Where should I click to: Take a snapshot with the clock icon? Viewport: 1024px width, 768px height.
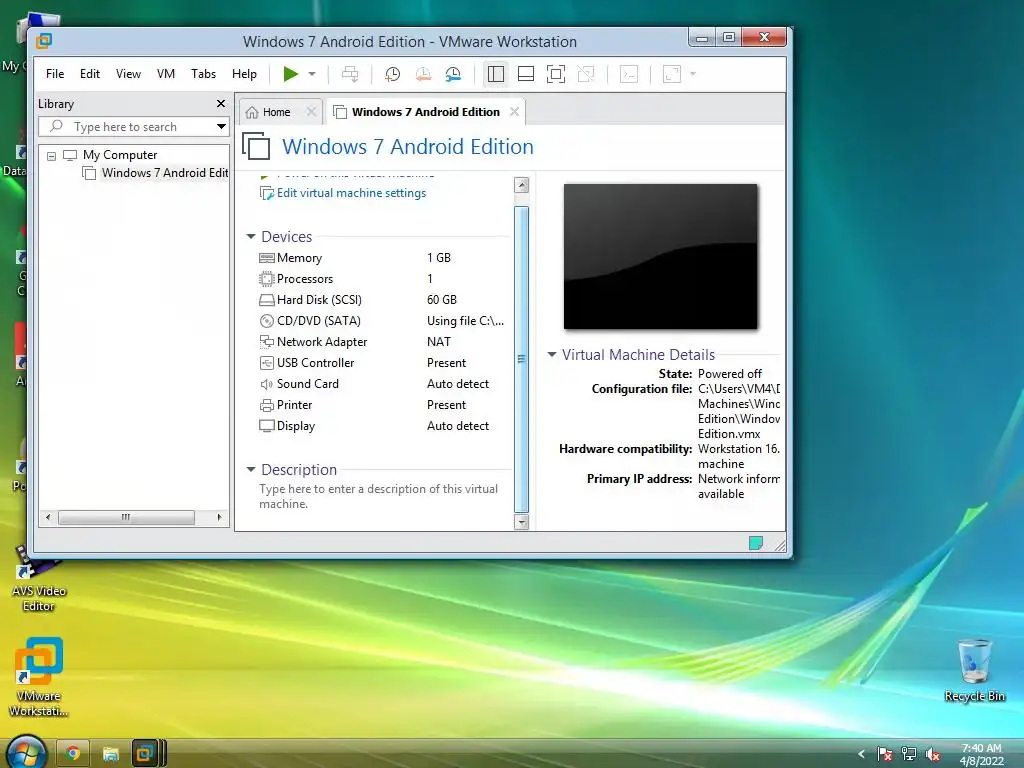(x=392, y=74)
